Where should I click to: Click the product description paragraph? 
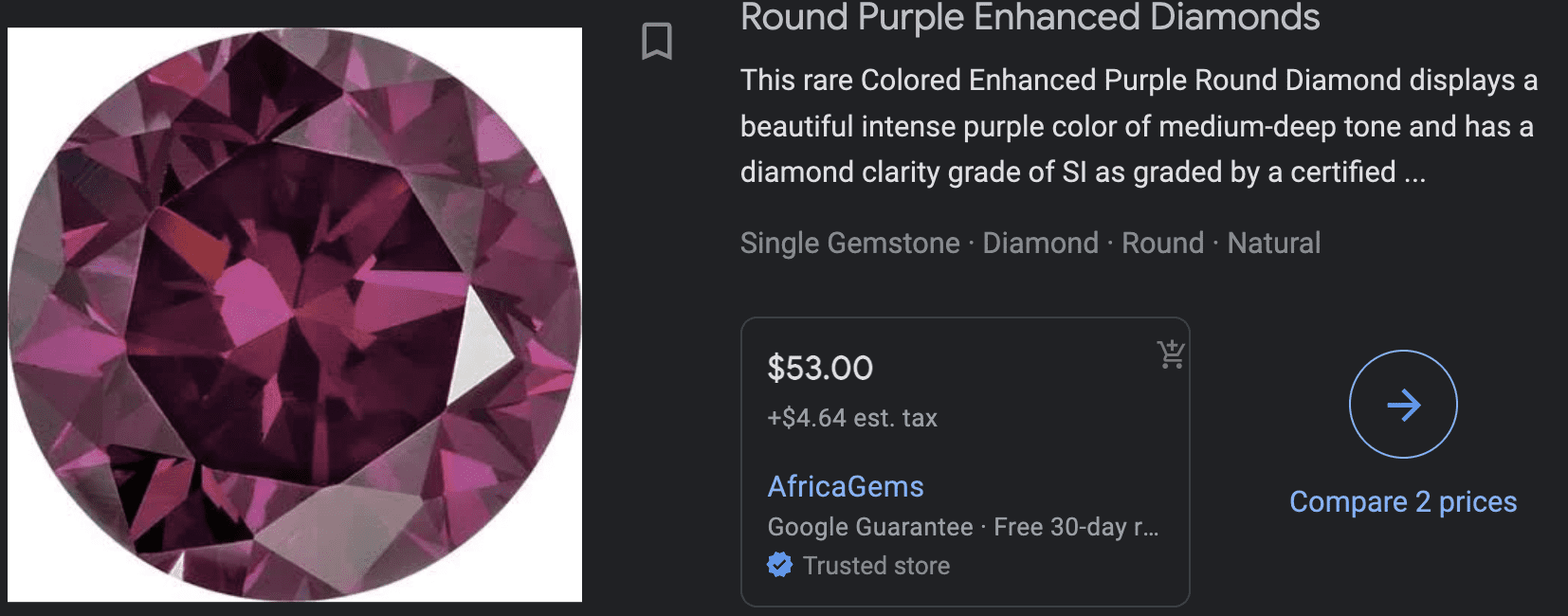coord(1138,126)
